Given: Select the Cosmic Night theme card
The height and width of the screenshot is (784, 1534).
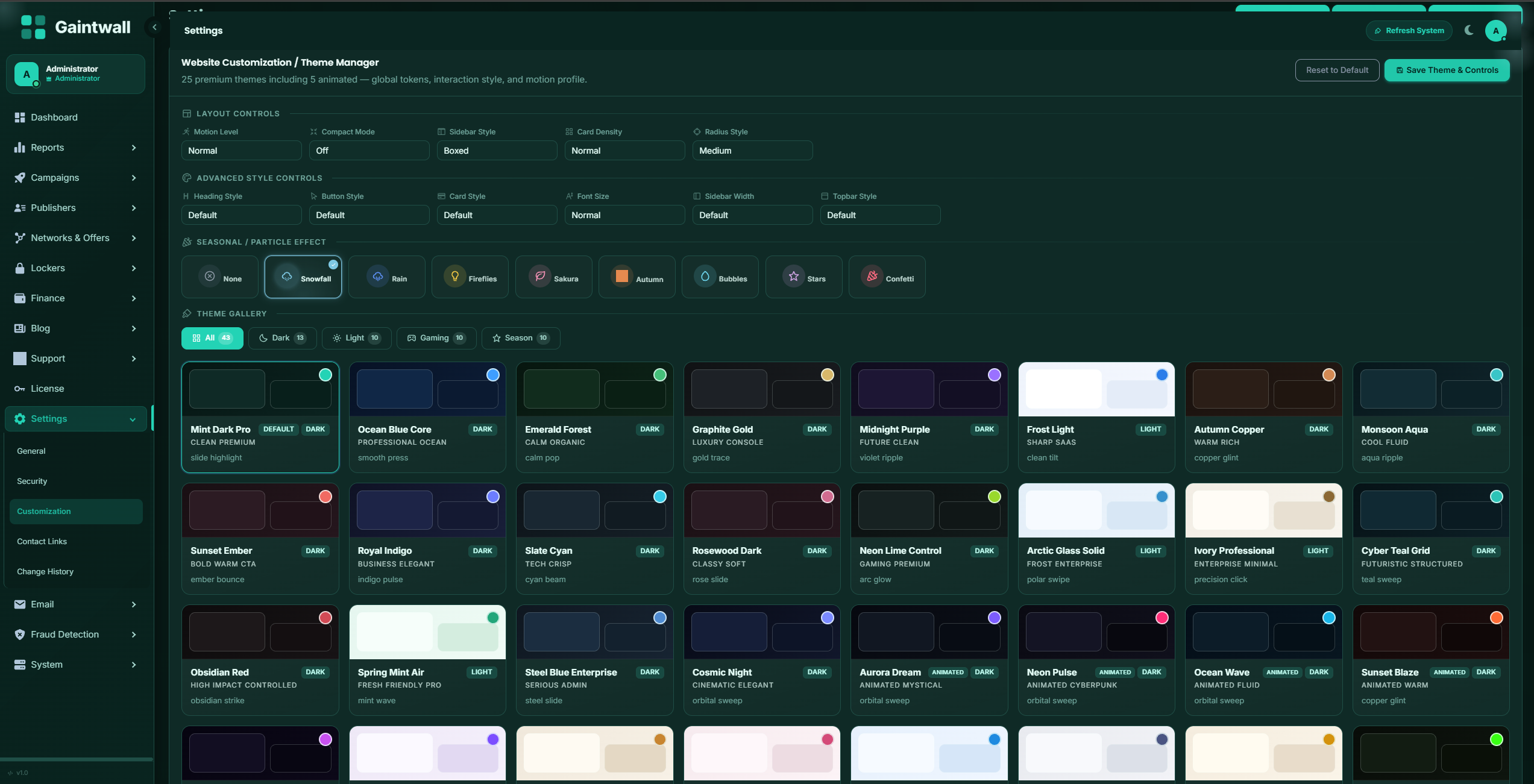Looking at the screenshot, I should (761, 659).
